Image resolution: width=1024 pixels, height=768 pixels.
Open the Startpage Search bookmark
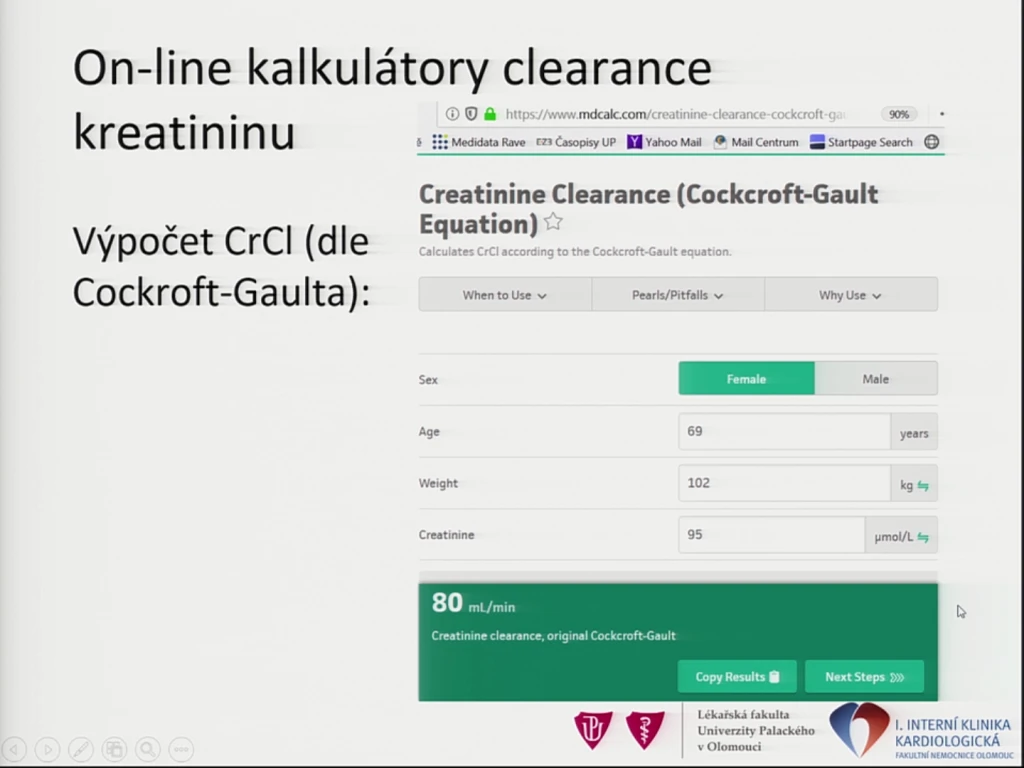(x=861, y=142)
